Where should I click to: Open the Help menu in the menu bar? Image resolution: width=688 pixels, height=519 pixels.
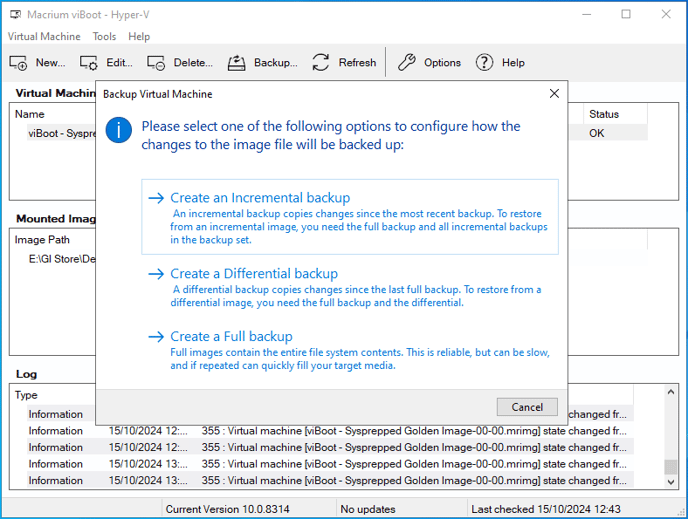pyautogui.click(x=139, y=36)
